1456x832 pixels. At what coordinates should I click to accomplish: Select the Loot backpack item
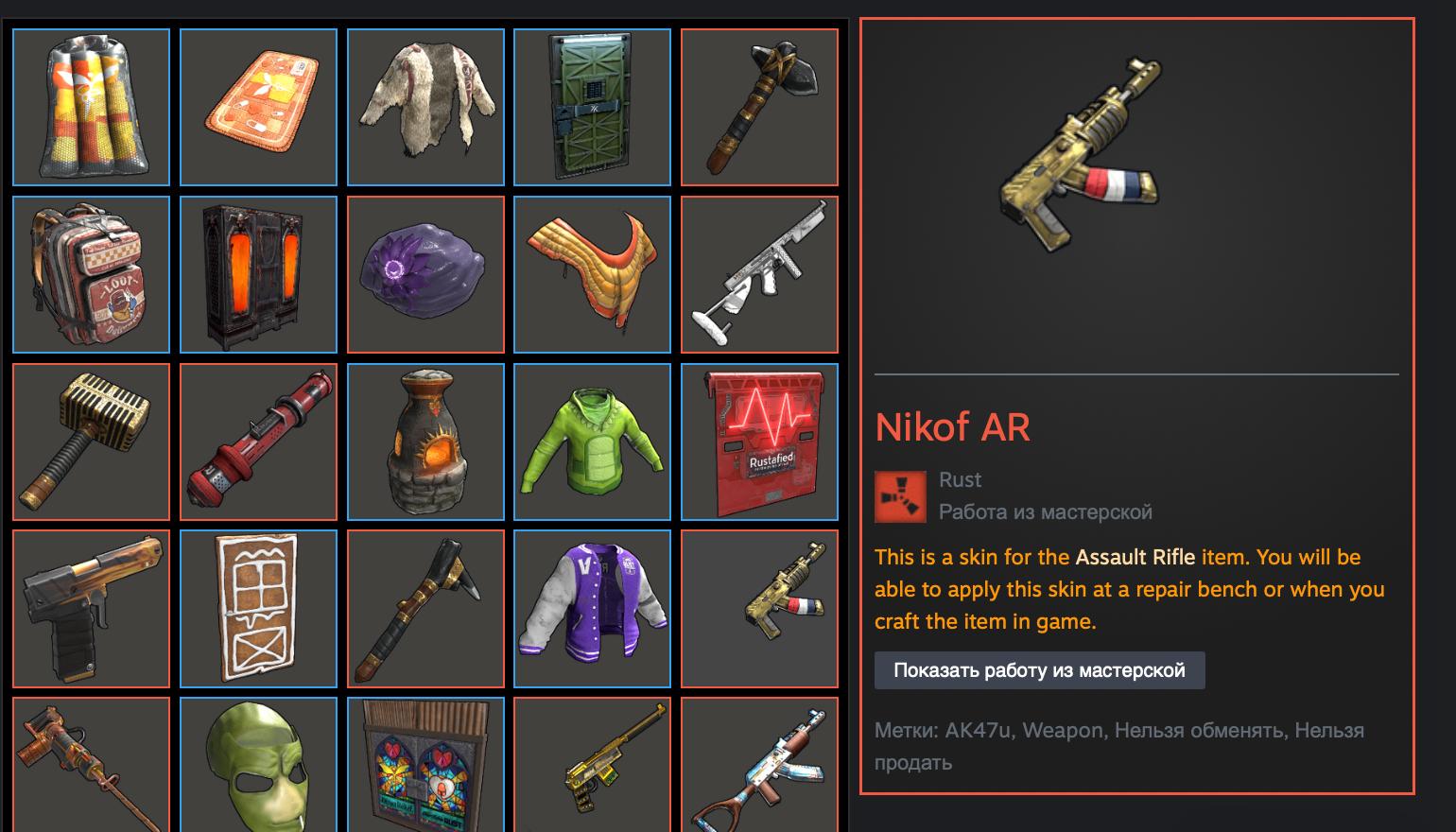[x=91, y=274]
